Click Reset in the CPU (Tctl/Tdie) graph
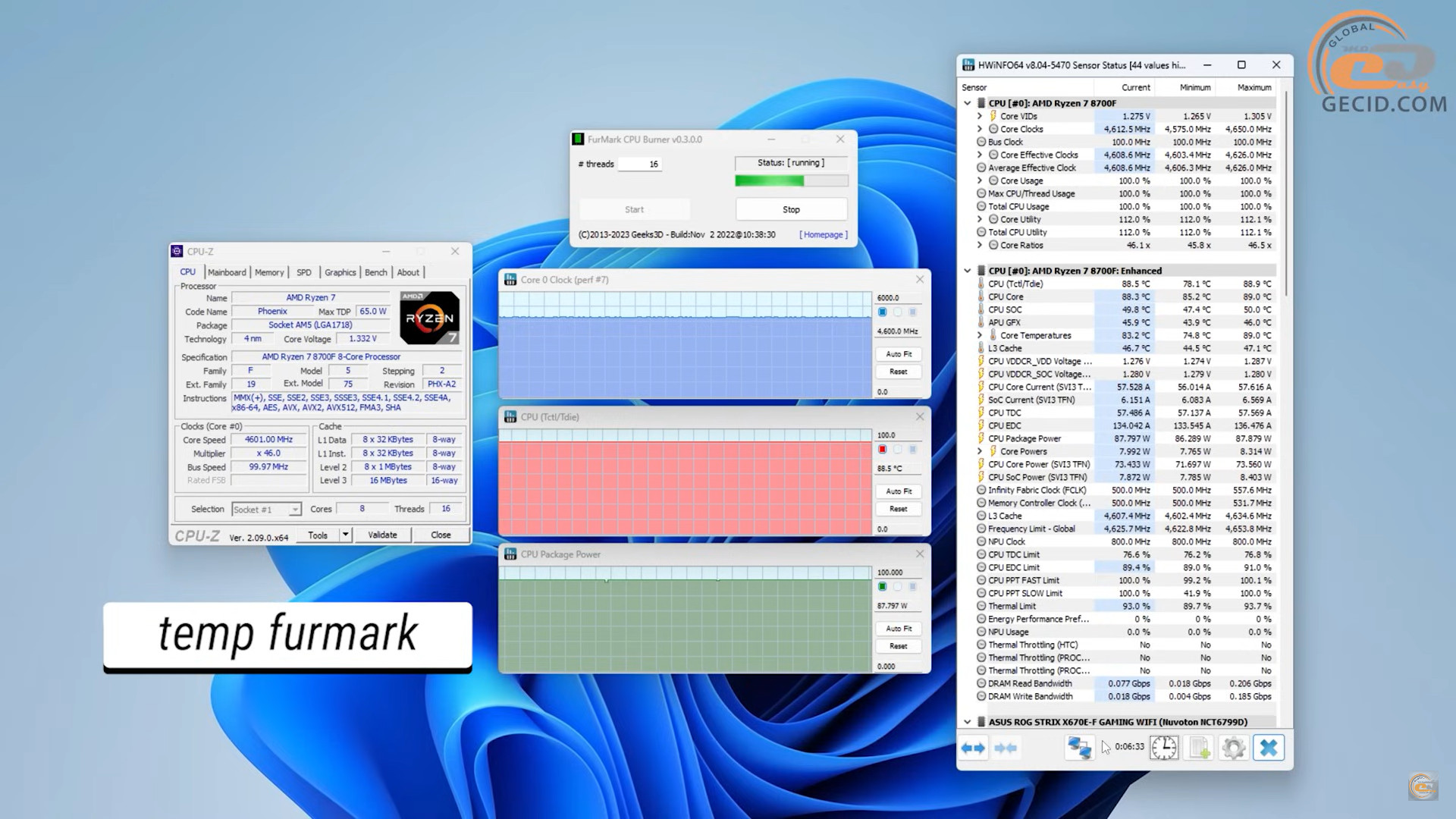1456x819 pixels. (x=899, y=509)
